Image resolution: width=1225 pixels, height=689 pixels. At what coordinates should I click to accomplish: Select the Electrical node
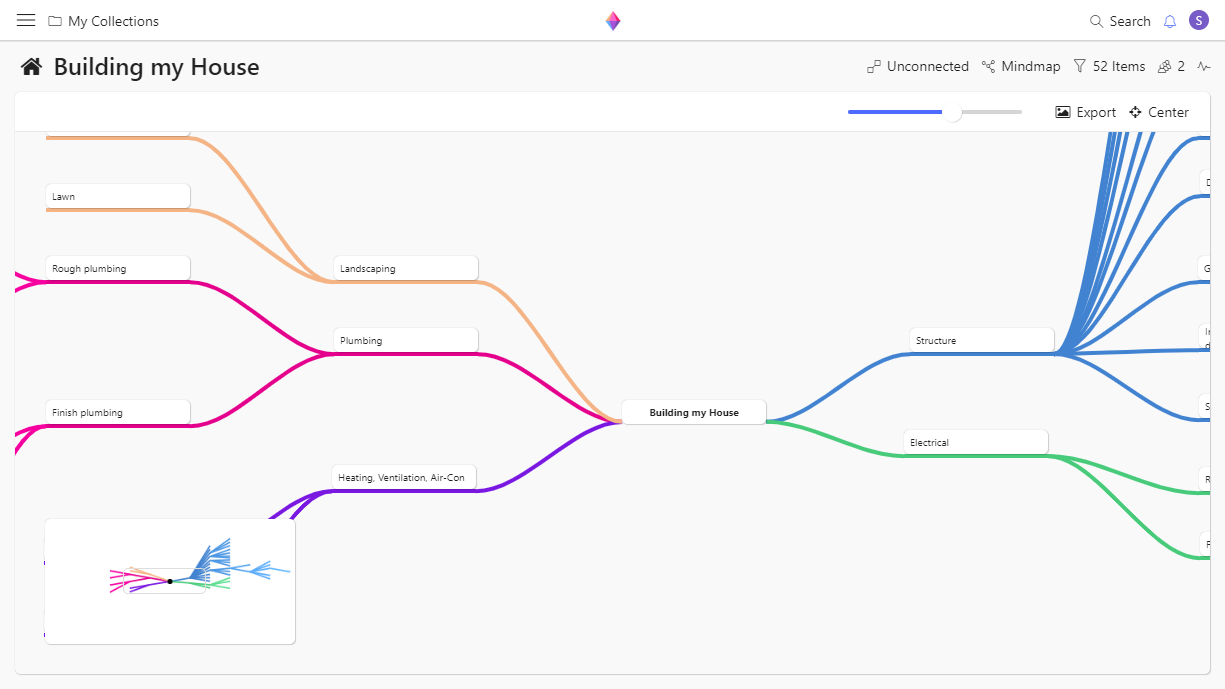point(975,442)
